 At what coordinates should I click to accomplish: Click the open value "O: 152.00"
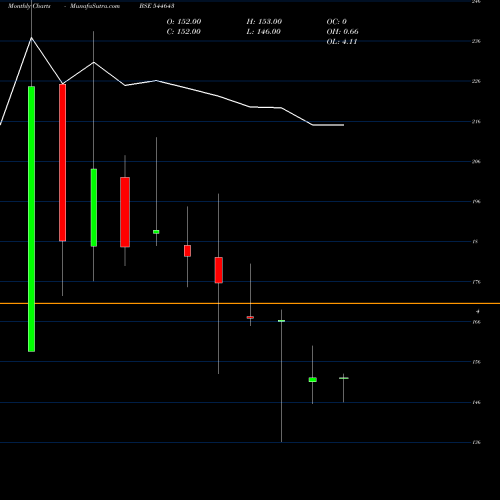(184, 22)
